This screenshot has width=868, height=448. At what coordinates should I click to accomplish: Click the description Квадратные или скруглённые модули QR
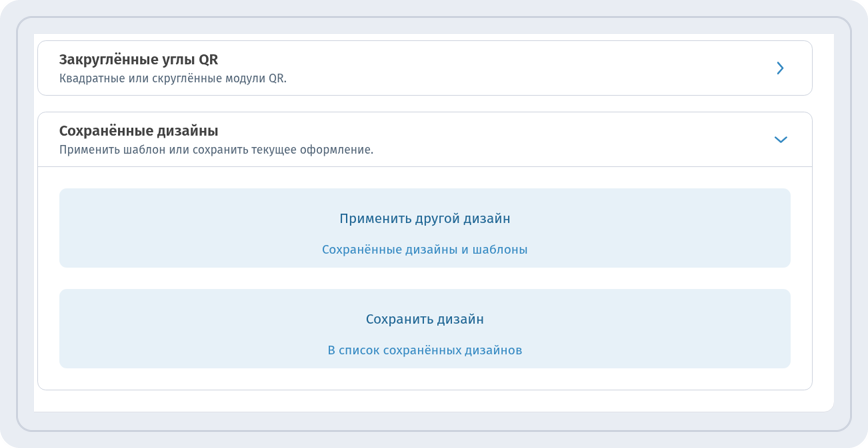tap(173, 78)
